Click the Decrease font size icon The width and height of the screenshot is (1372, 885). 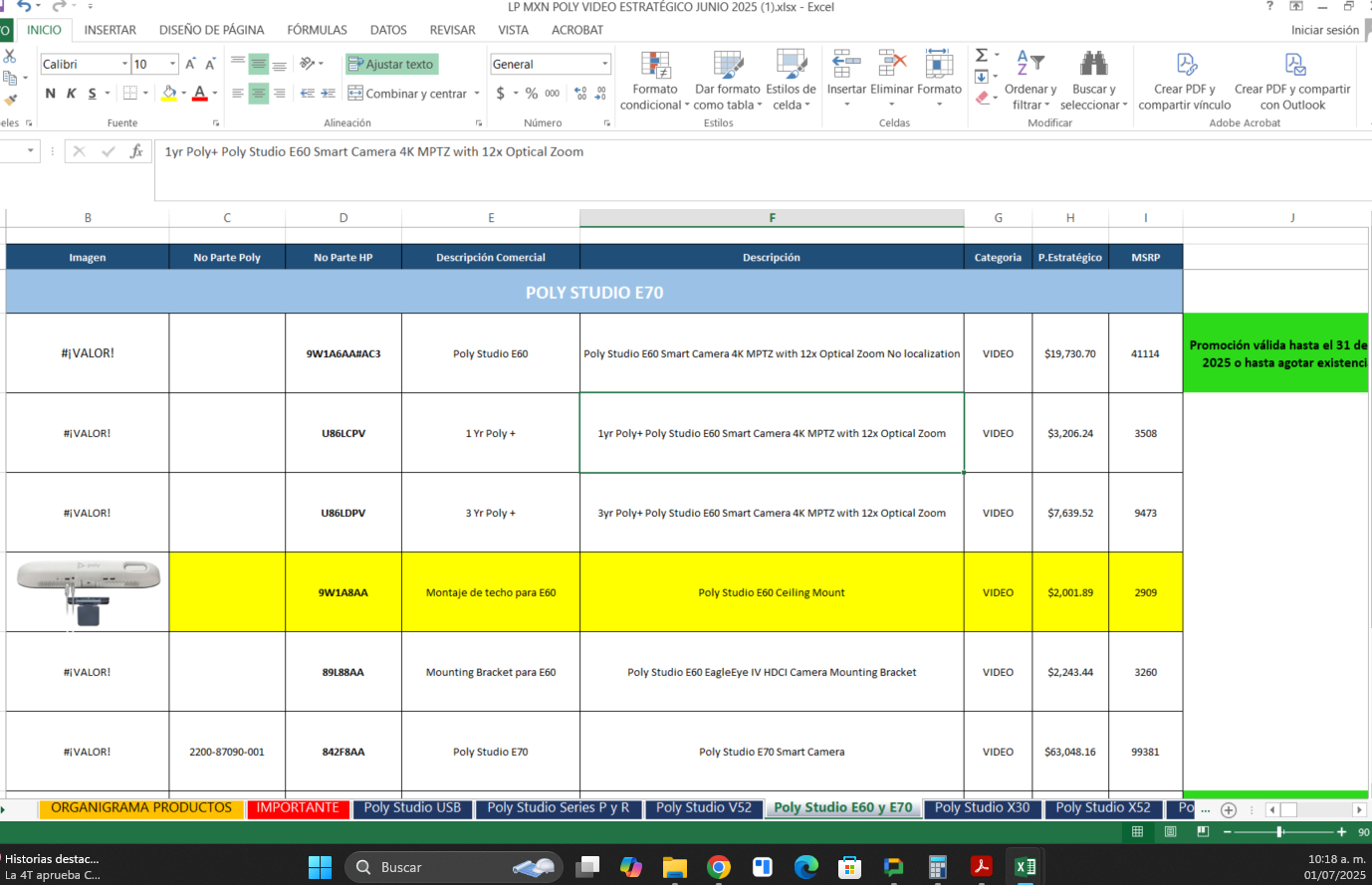[210, 64]
